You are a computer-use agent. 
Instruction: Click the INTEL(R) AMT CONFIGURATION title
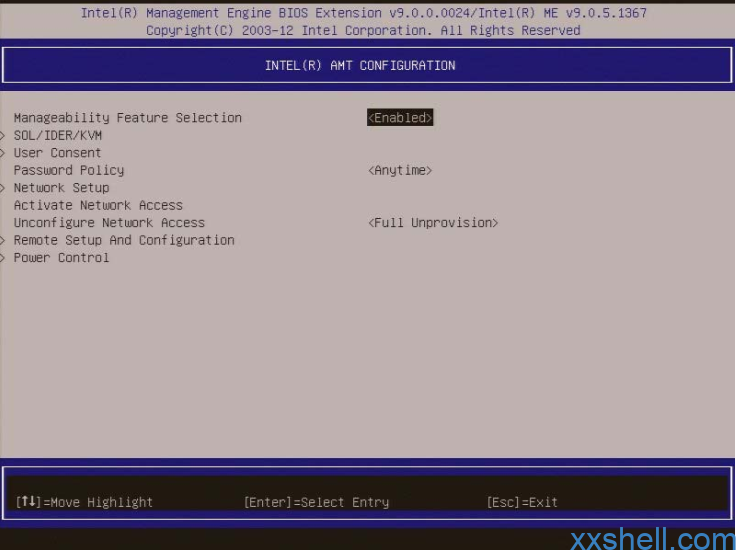pos(360,66)
